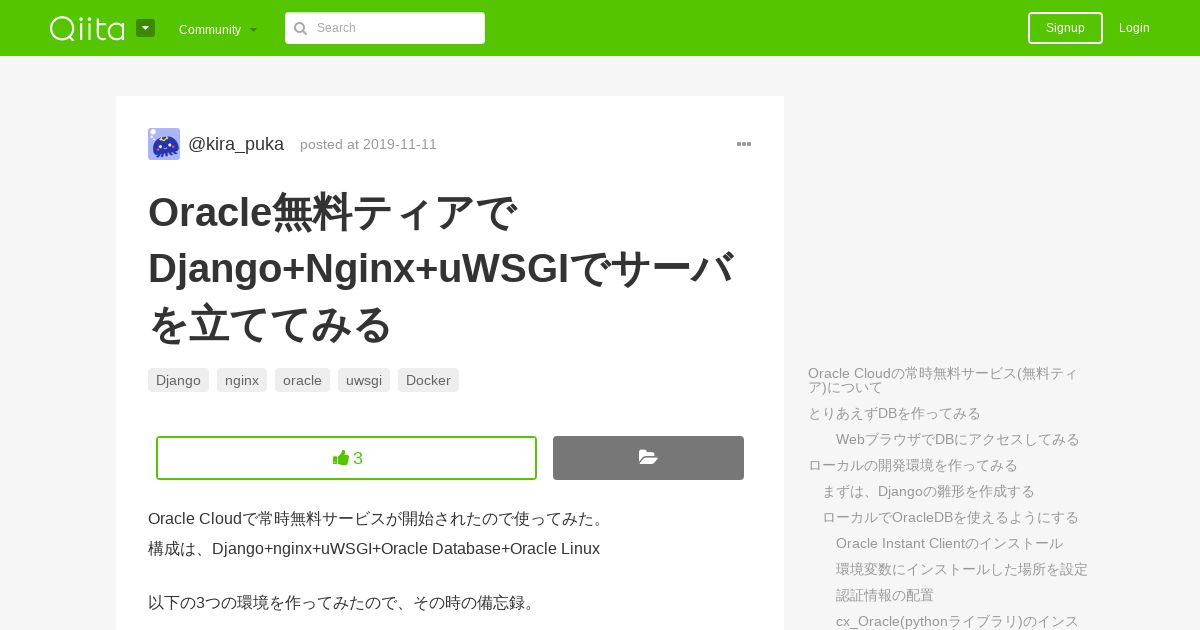
Task: Select the oracle tag
Action: pyautogui.click(x=302, y=380)
